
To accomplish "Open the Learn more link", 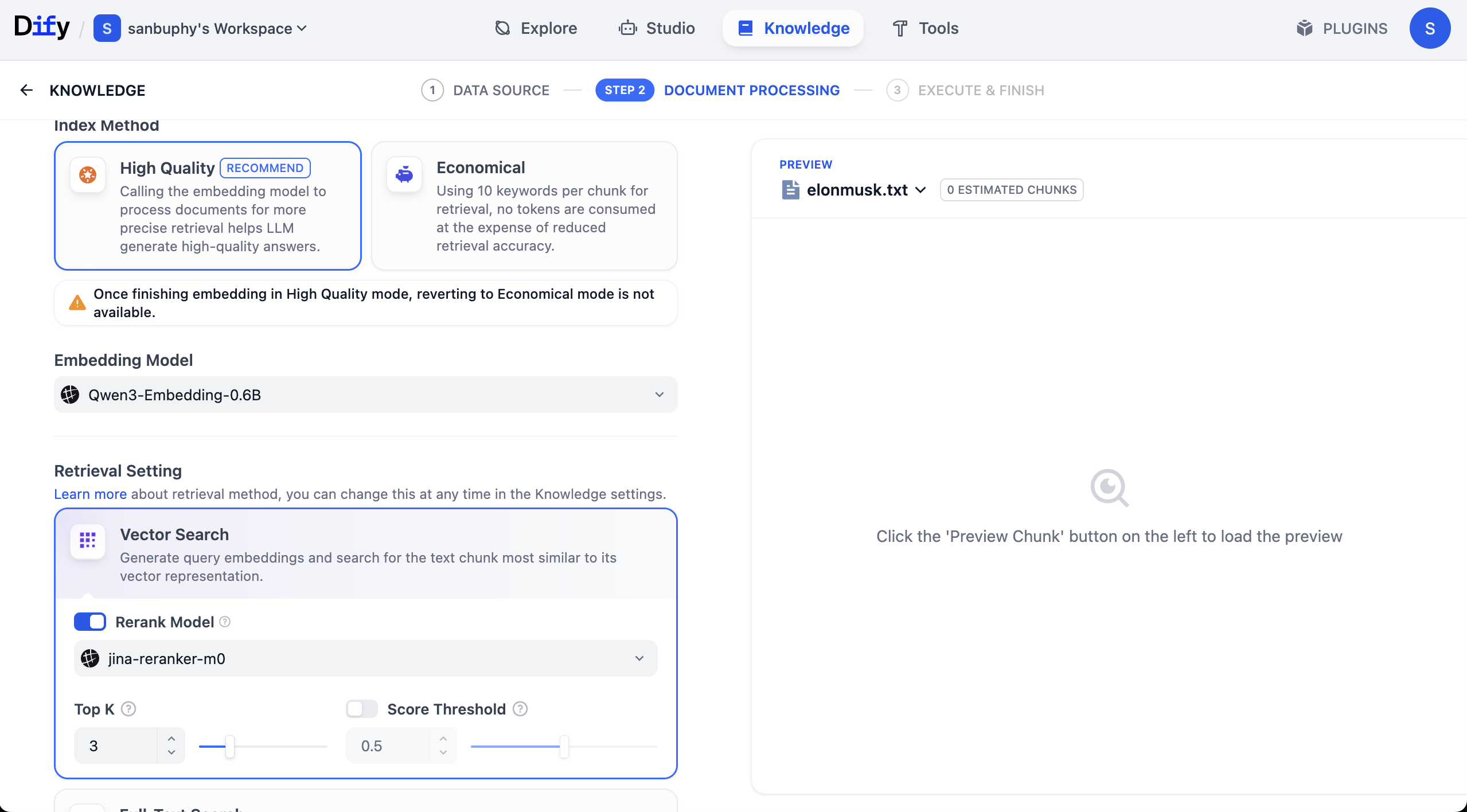I will pyautogui.click(x=90, y=494).
